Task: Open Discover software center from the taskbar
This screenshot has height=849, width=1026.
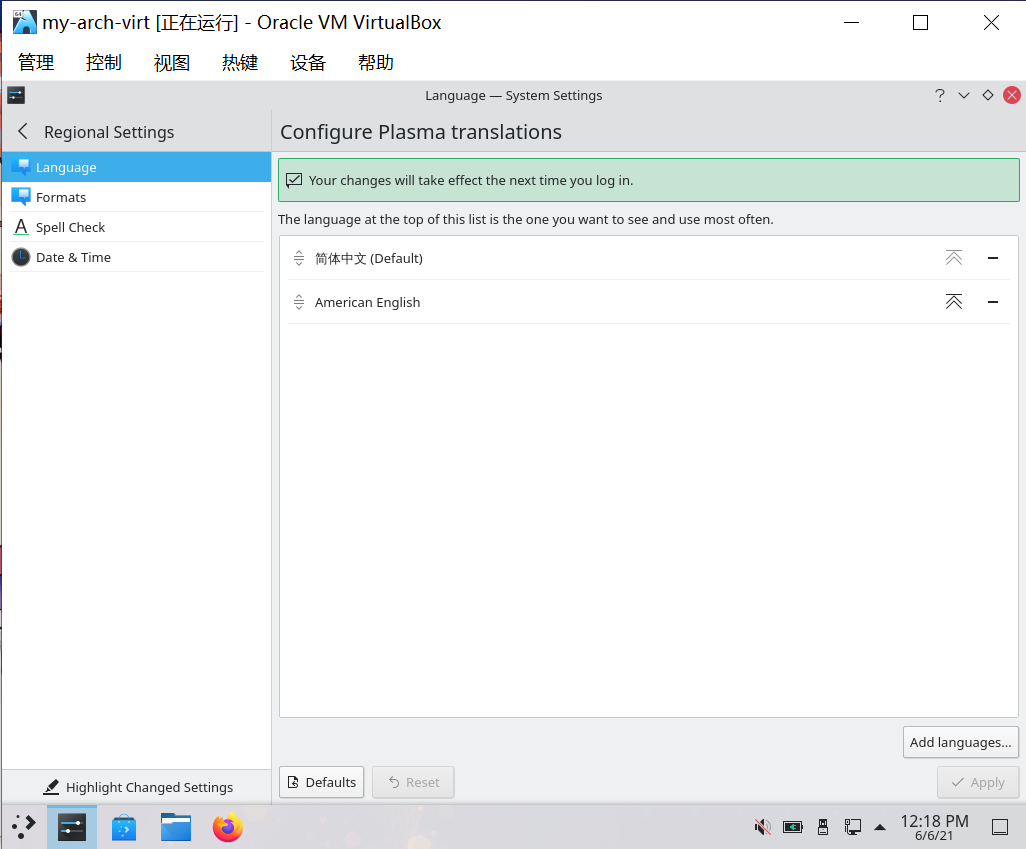Action: pos(124,827)
